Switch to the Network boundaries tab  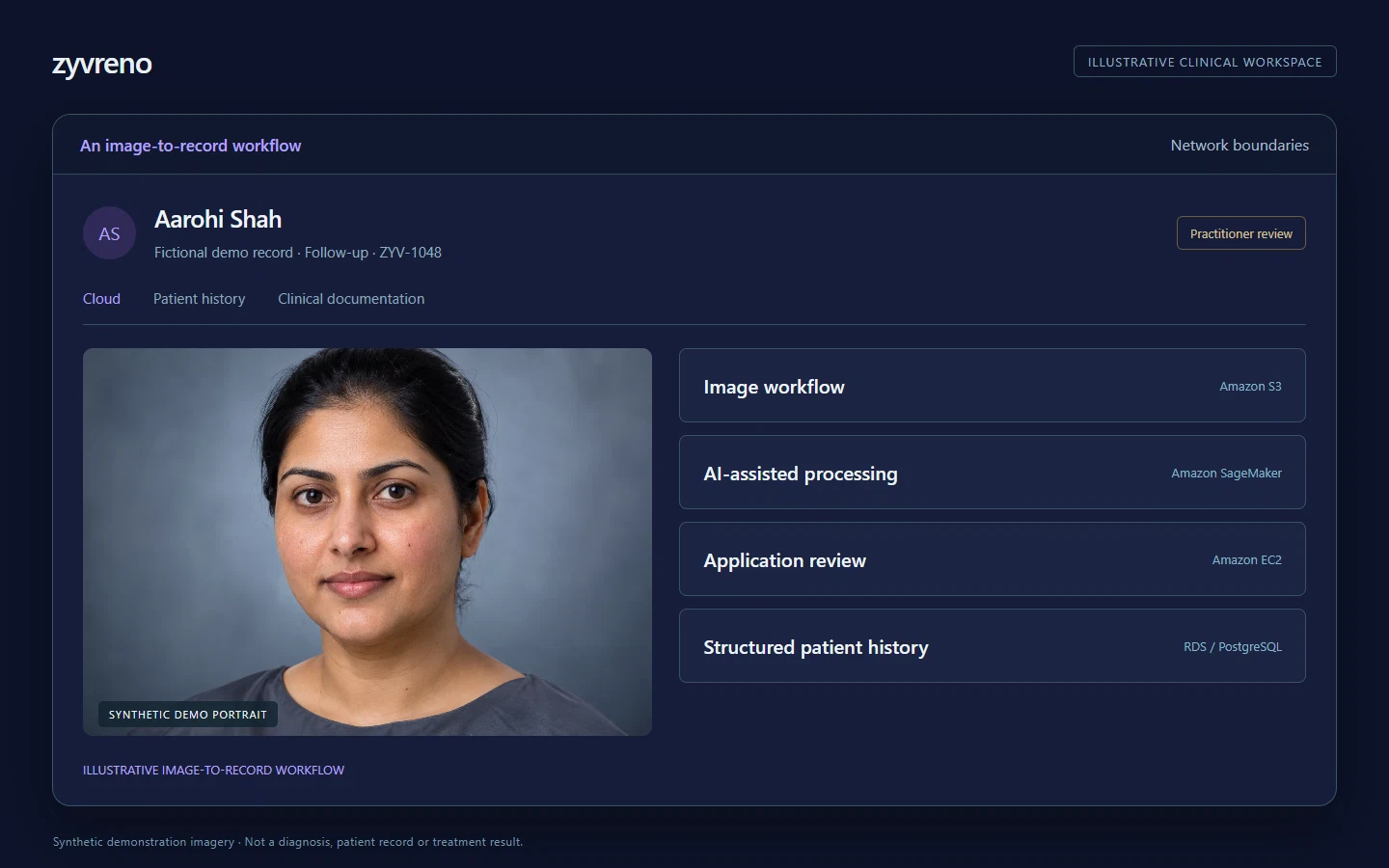point(1239,146)
